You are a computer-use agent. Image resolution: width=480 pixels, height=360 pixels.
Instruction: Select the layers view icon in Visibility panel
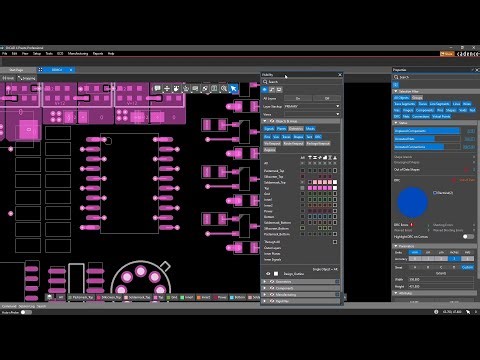point(265,90)
